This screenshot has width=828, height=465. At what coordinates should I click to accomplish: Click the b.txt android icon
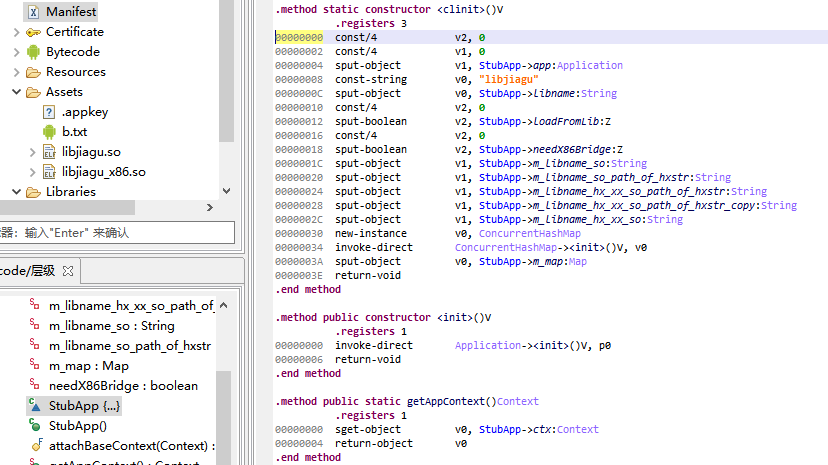click(x=49, y=132)
